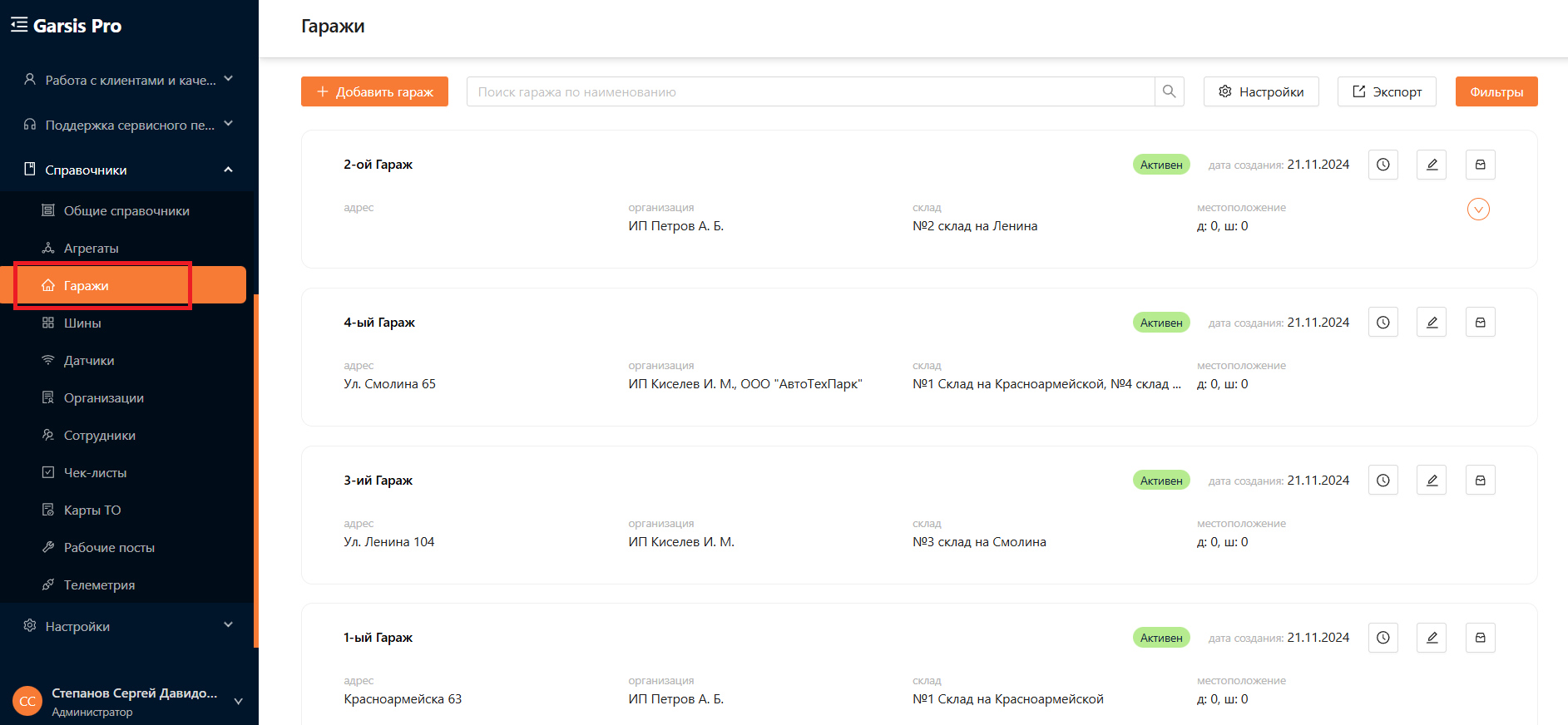Viewport: 1568px width, 725px height.
Task: Edit 1-ый Гараж with pencil icon
Action: 1432,638
